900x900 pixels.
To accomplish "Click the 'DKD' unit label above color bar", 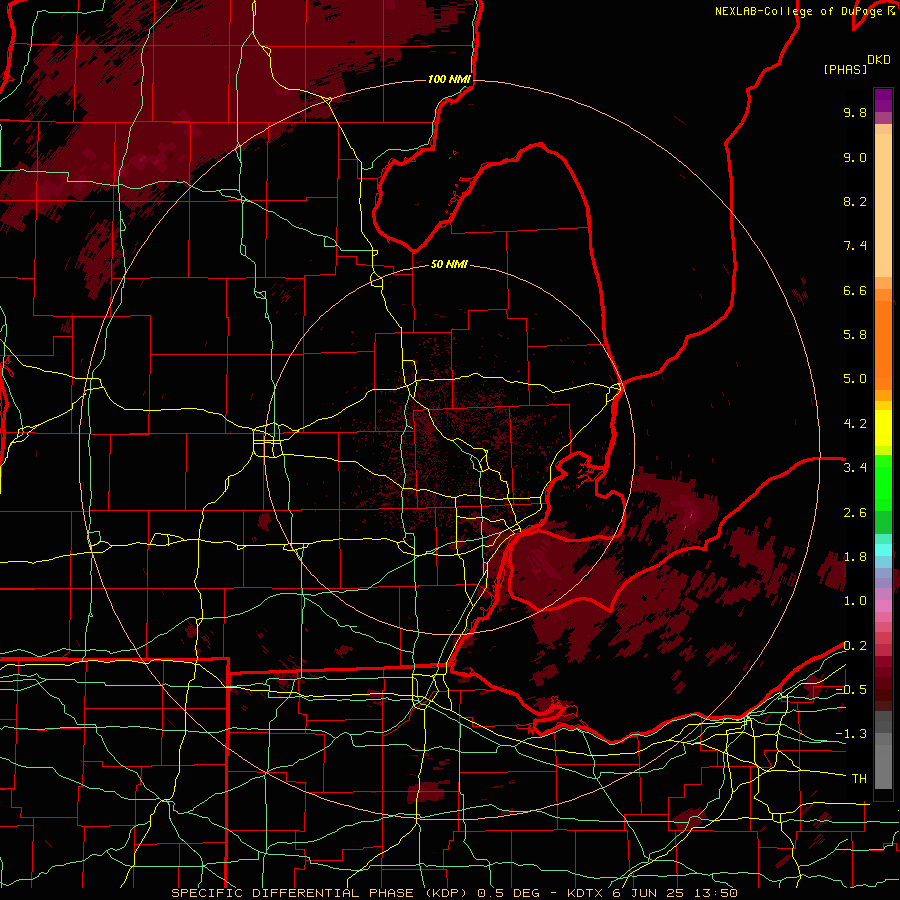I will coord(879,60).
